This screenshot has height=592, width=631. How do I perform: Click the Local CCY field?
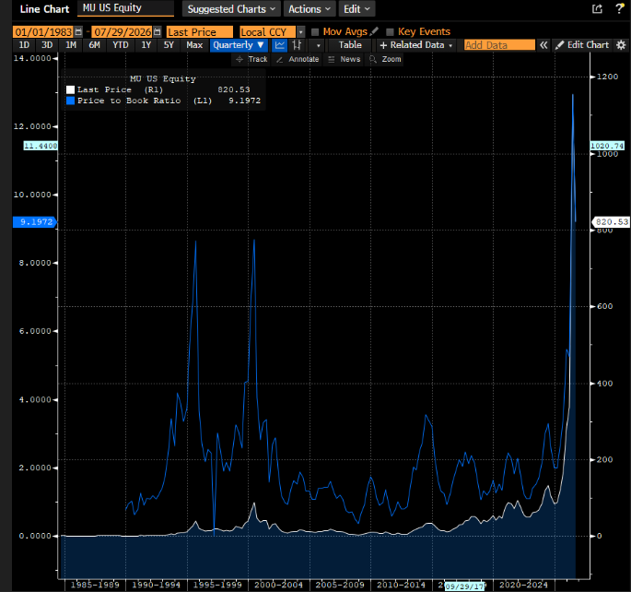(268, 32)
